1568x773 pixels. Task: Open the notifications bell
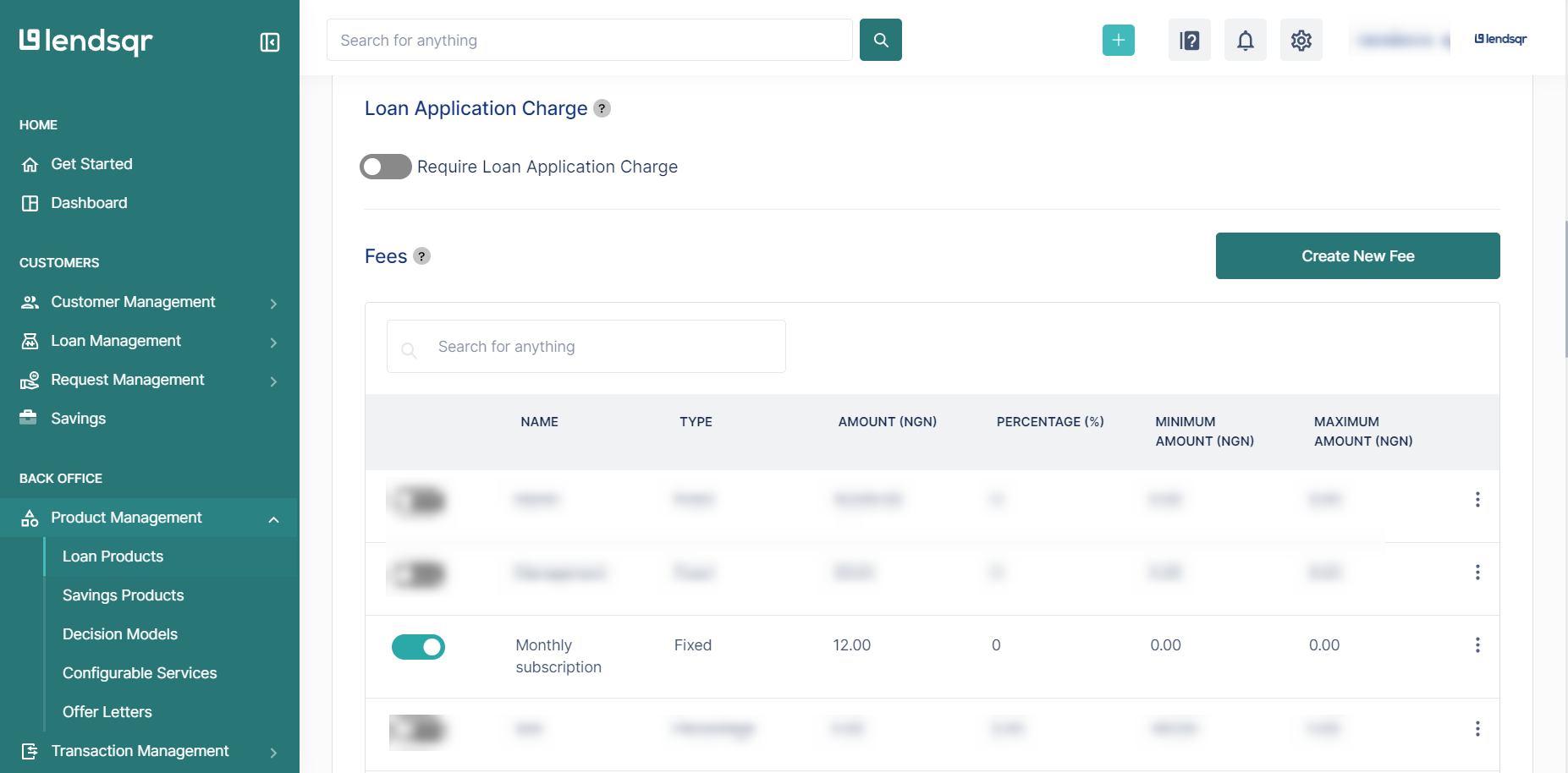[x=1246, y=40]
